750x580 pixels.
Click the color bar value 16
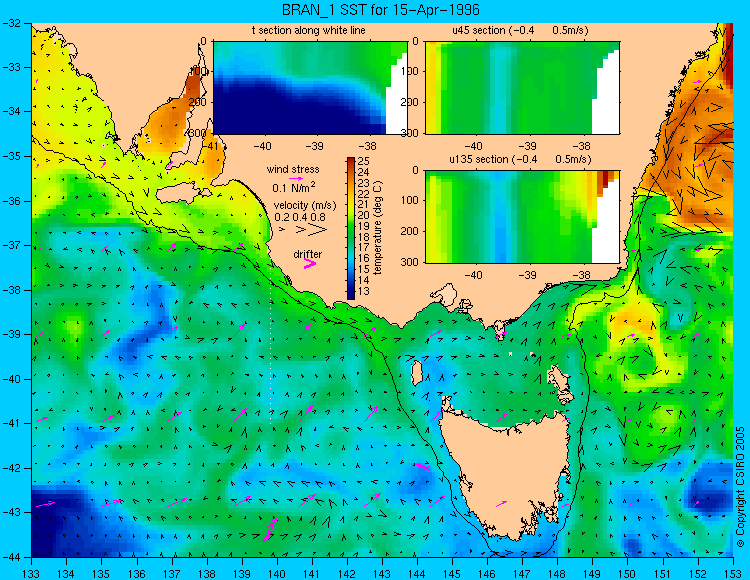click(x=364, y=259)
